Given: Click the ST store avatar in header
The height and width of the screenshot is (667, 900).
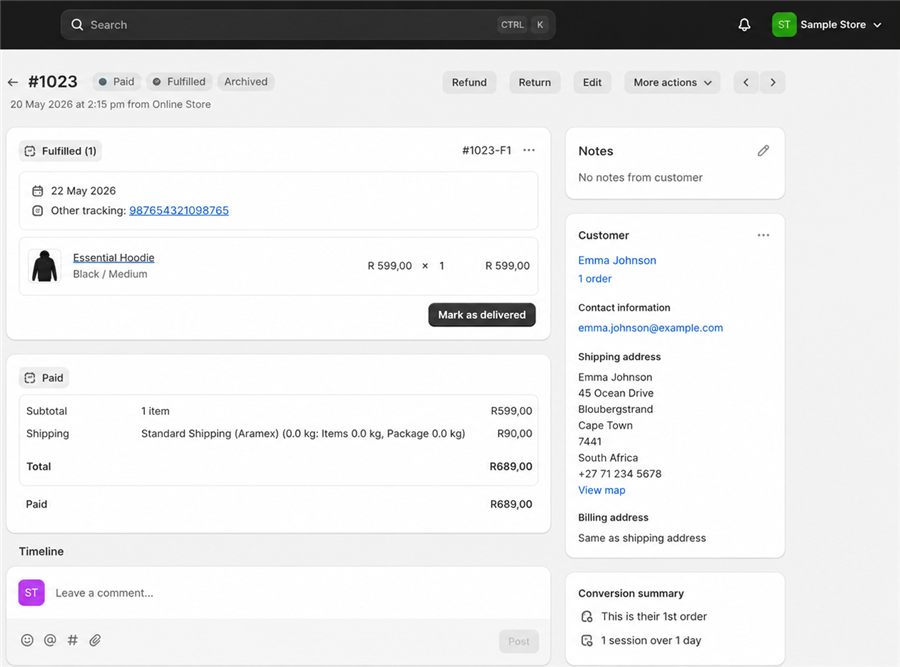Looking at the screenshot, I should click(x=783, y=25).
